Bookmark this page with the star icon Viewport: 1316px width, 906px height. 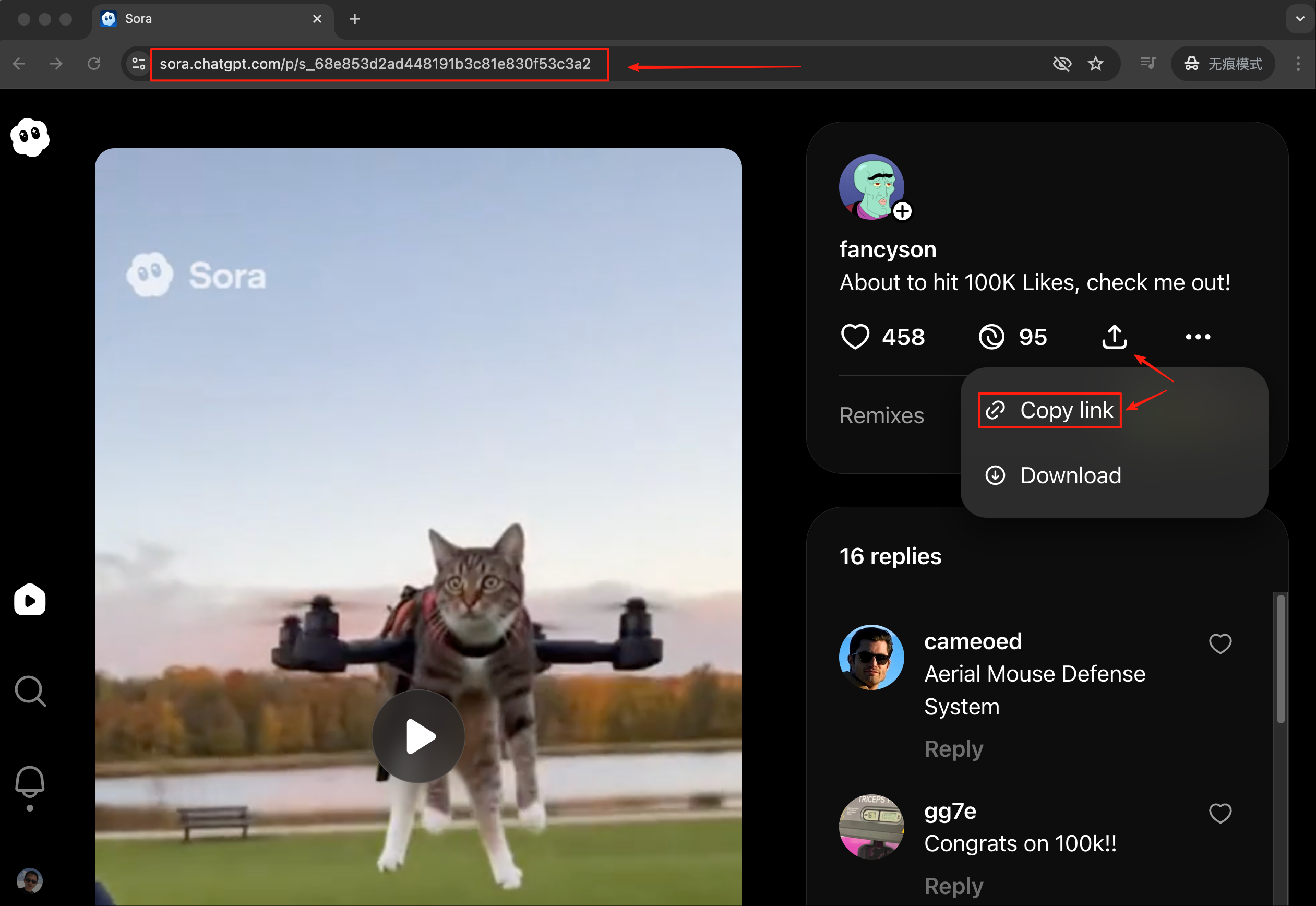coord(1096,64)
